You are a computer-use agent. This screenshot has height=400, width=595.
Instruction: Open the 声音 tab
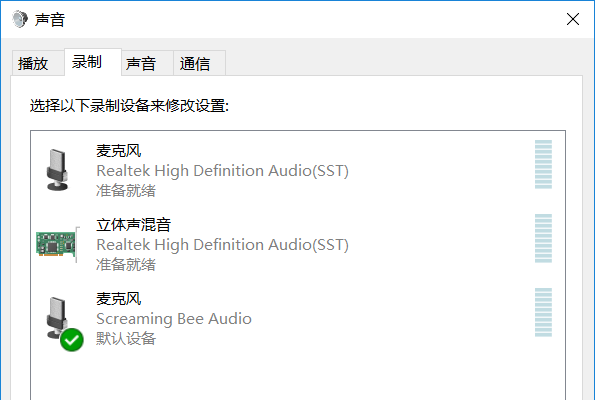[x=141, y=63]
